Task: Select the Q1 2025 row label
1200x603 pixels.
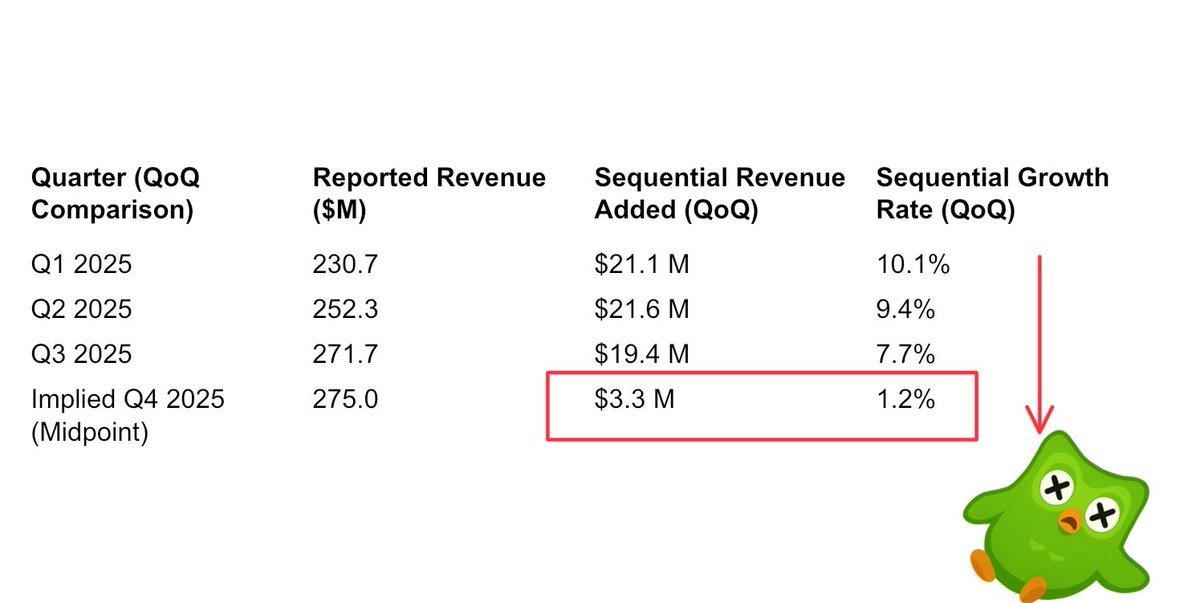Action: 81,265
